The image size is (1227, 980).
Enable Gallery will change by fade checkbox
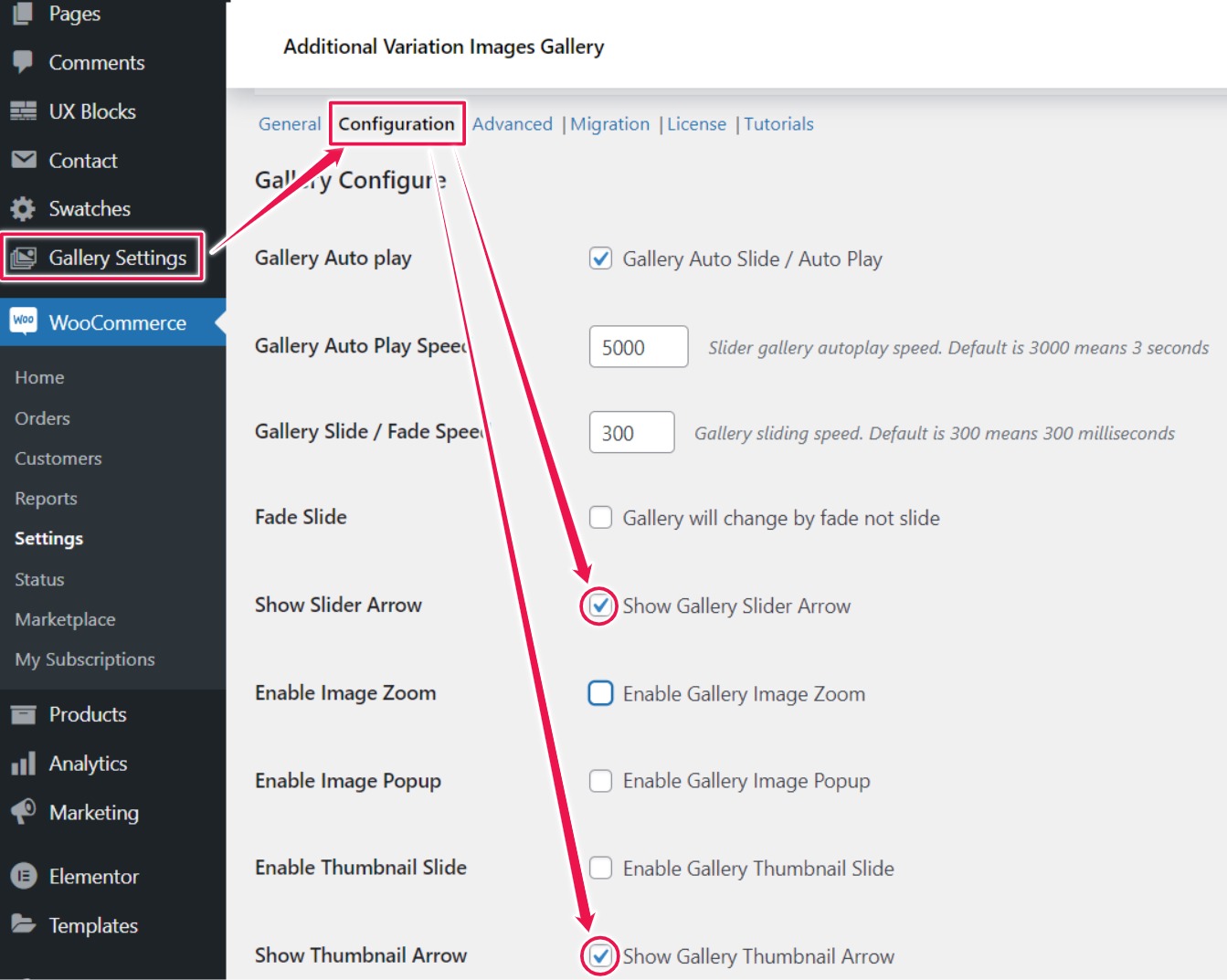pyautogui.click(x=600, y=518)
